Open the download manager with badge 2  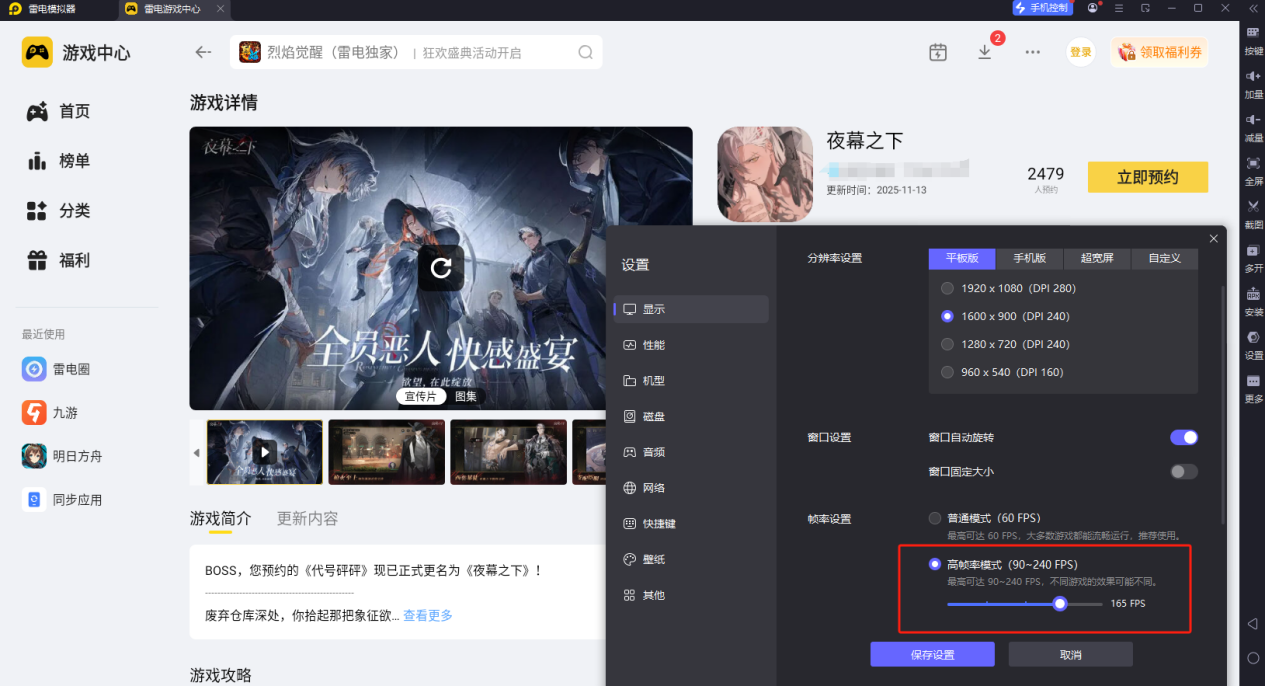click(x=985, y=52)
